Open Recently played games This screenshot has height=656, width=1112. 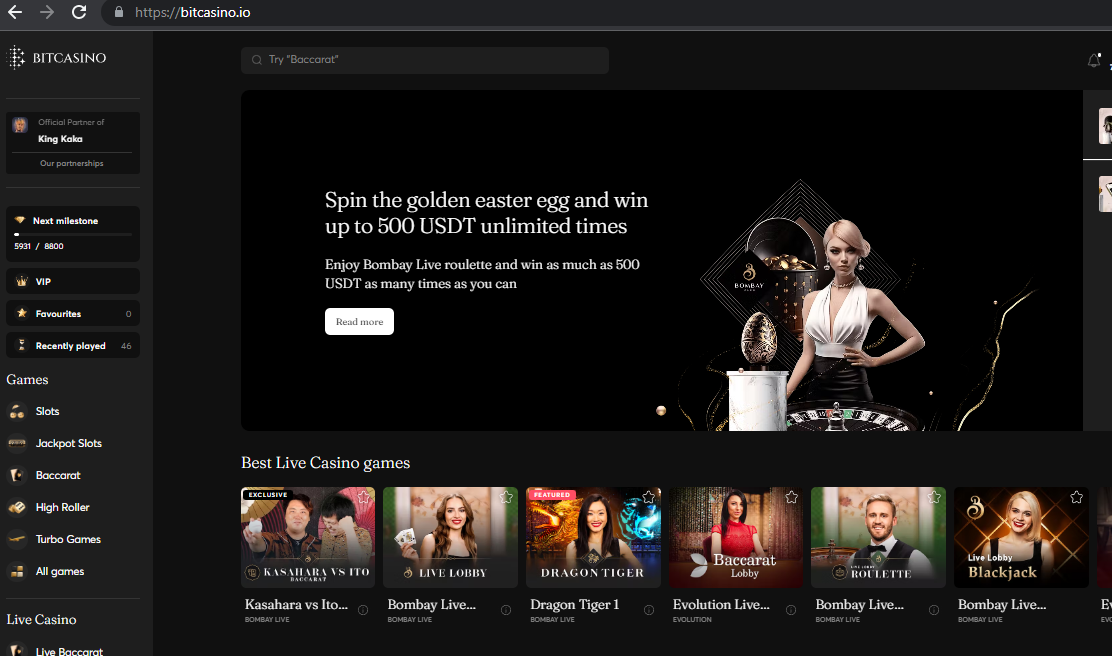pyautogui.click(x=72, y=345)
